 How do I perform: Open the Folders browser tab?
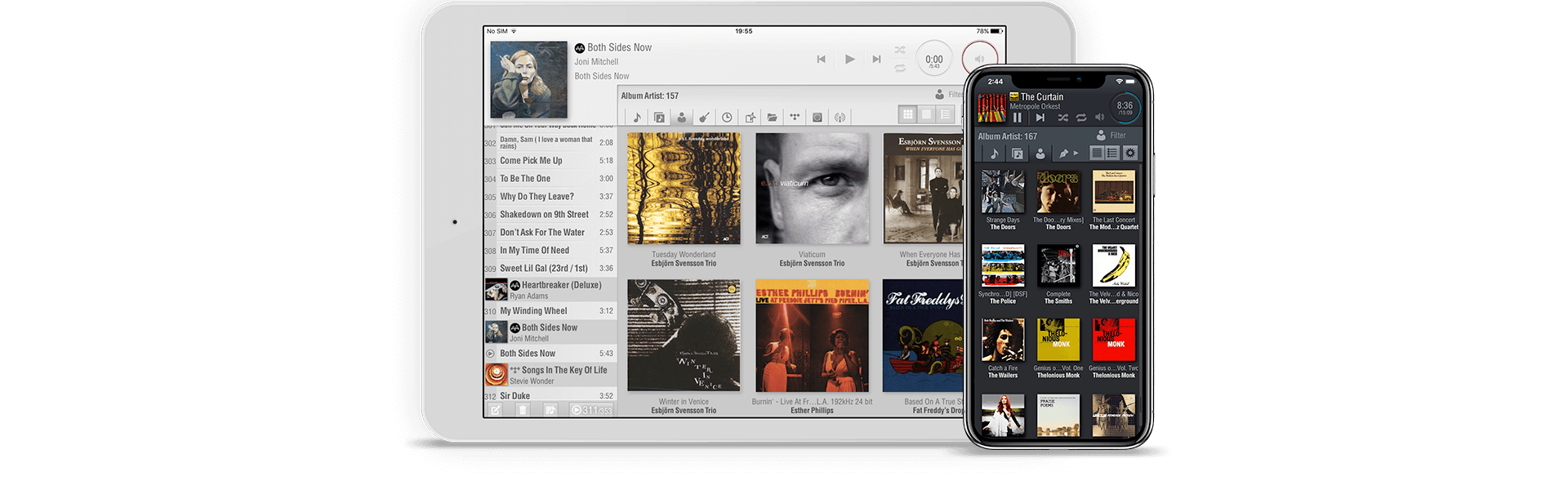pyautogui.click(x=772, y=118)
